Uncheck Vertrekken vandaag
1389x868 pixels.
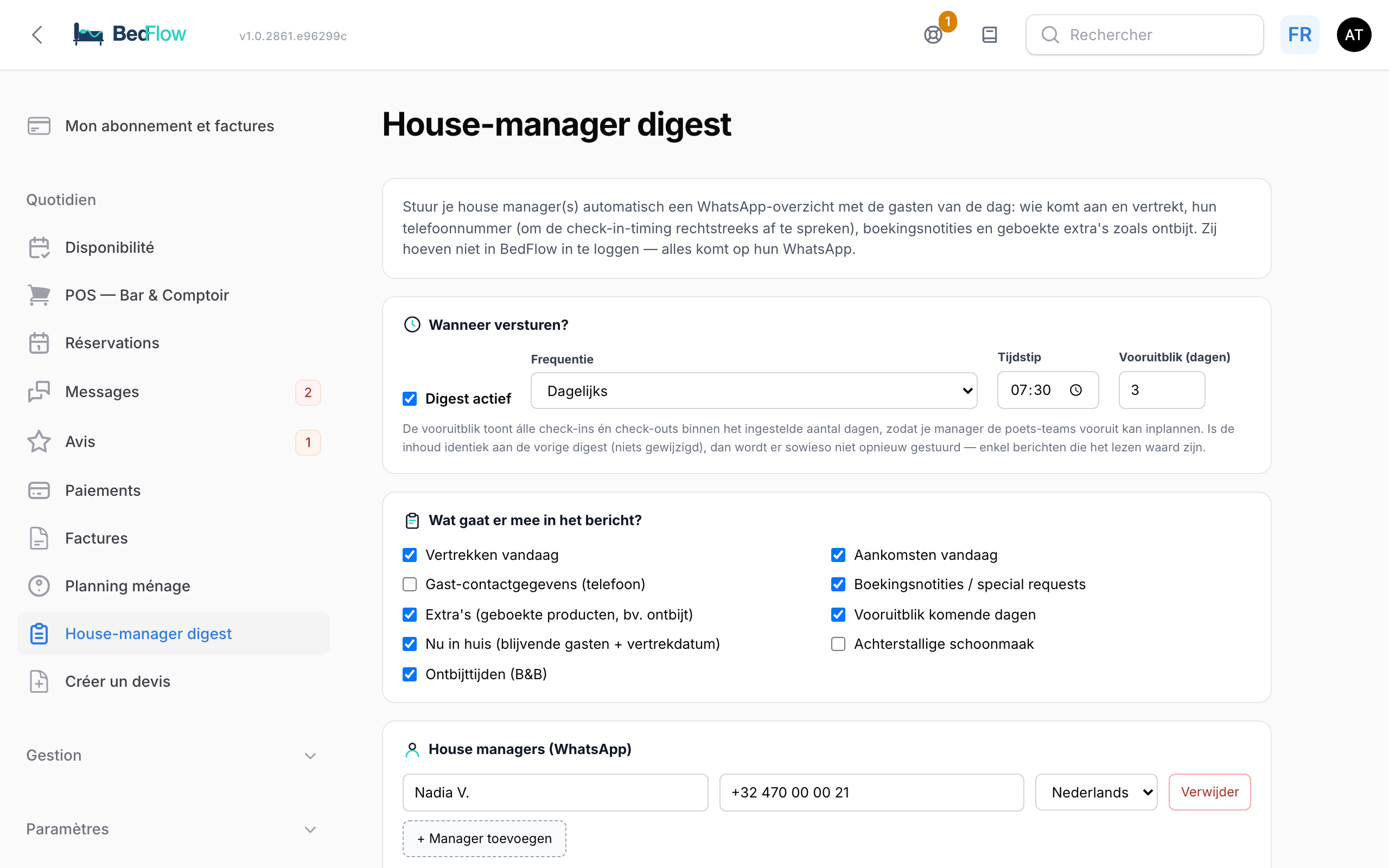(410, 555)
